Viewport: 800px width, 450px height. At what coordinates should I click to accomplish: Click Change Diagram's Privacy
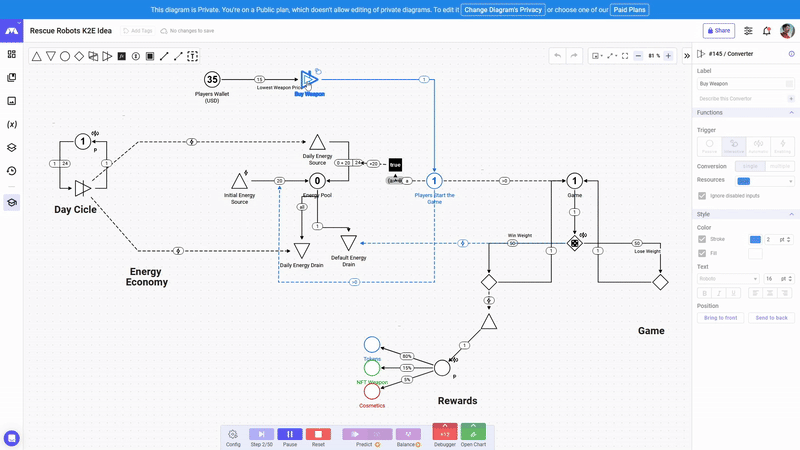coord(503,10)
